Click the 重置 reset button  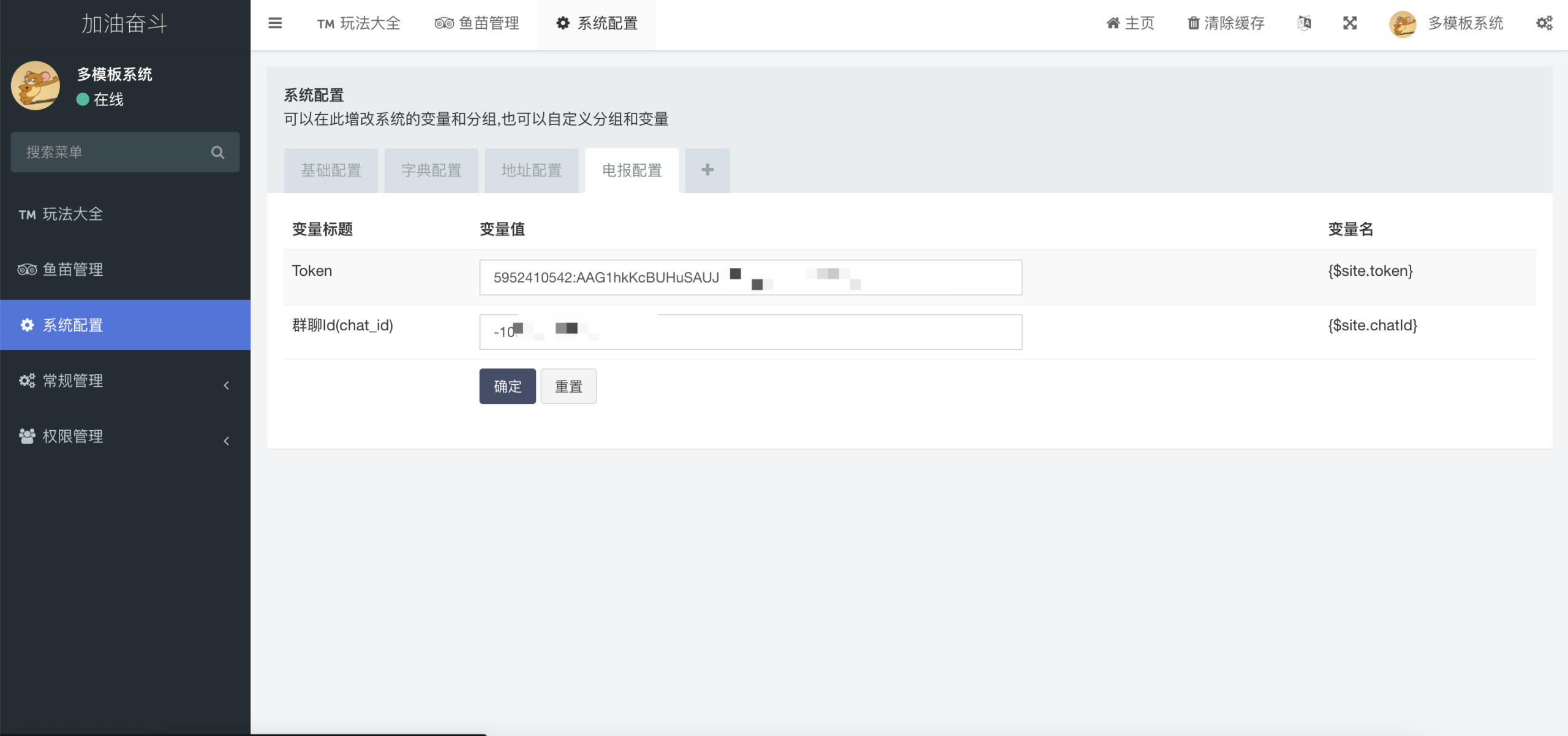568,386
